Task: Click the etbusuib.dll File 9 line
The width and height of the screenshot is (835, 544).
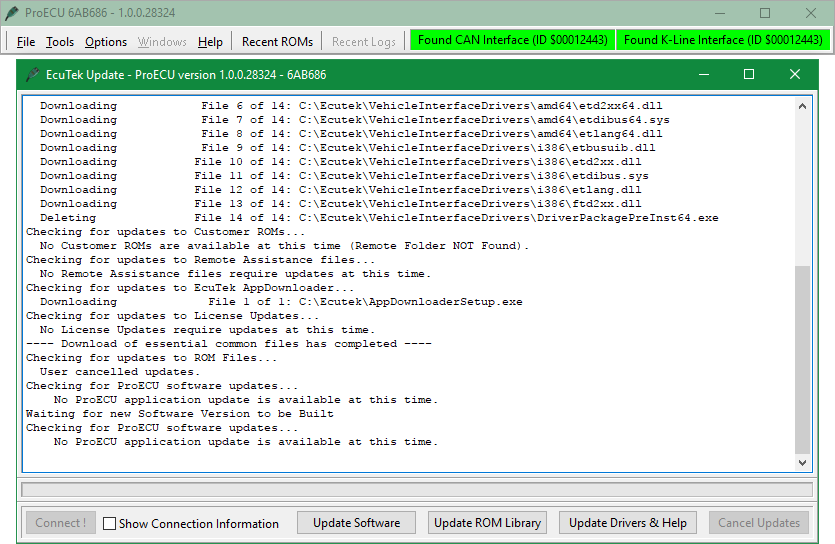Action: tap(348, 148)
